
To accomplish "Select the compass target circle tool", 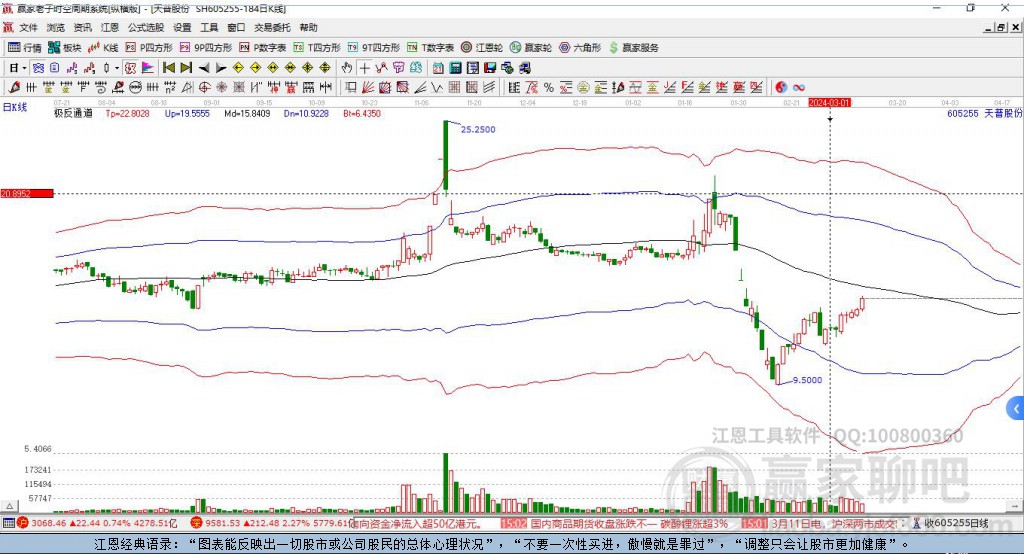I will point(204,88).
